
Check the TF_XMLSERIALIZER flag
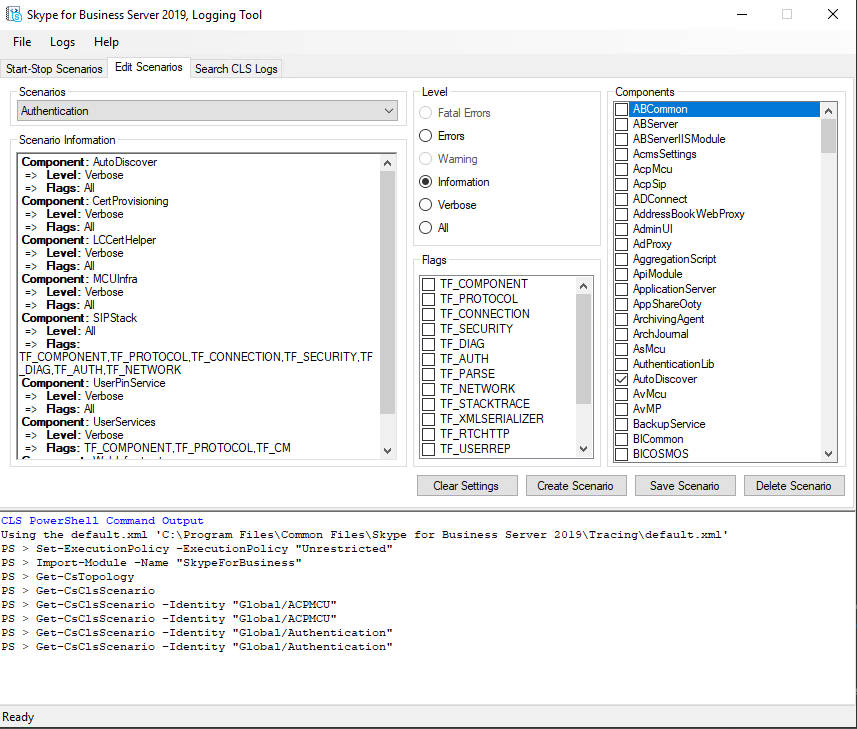point(429,419)
